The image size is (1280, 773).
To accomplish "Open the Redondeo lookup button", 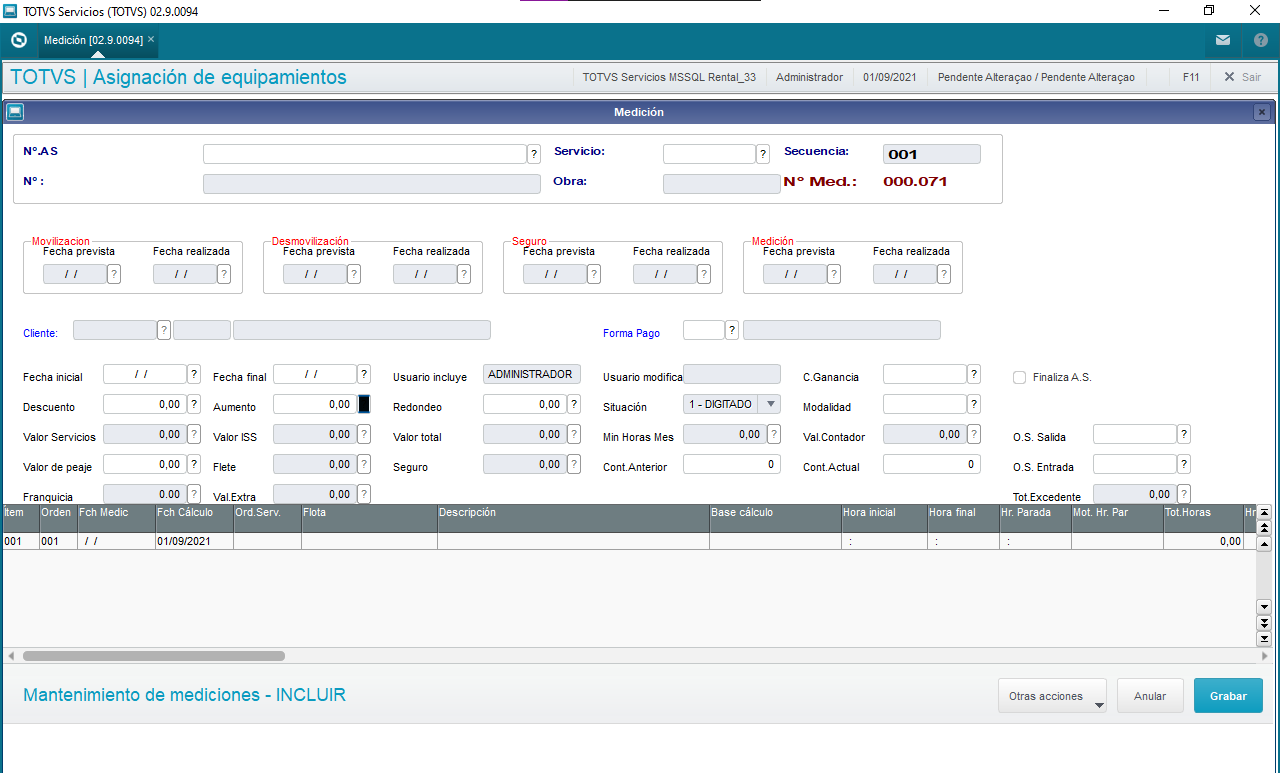I will [574, 404].
